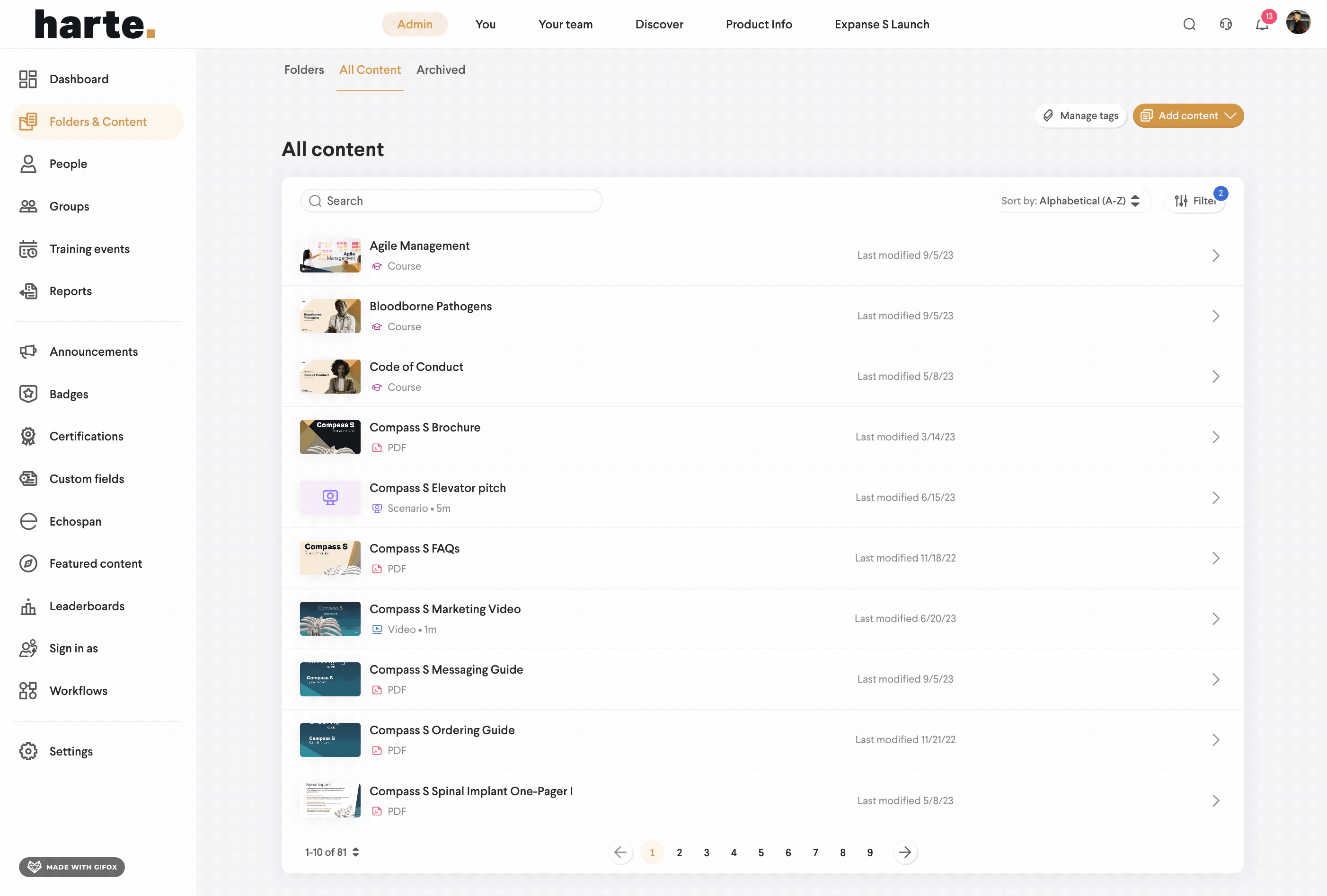Go to next page arrow
The height and width of the screenshot is (896, 1327).
pos(905,852)
